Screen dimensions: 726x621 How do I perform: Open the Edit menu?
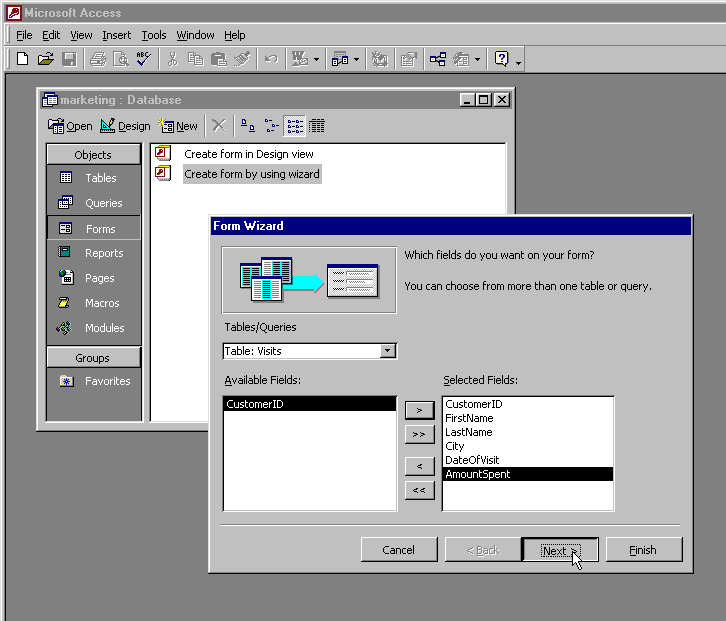tap(51, 35)
